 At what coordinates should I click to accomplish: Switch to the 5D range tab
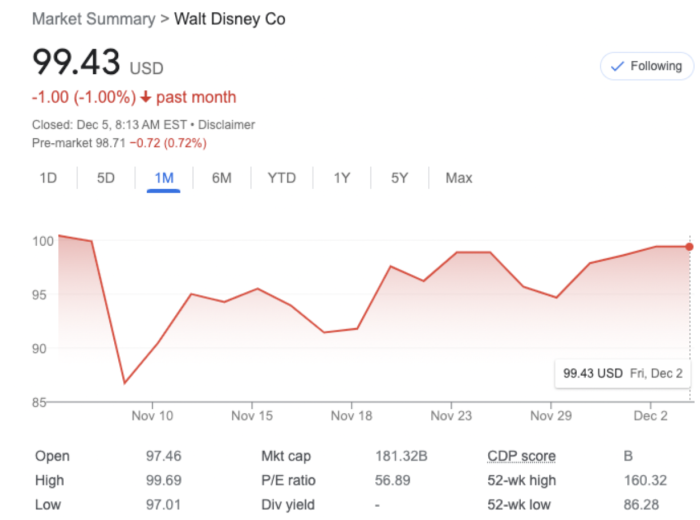pos(106,178)
